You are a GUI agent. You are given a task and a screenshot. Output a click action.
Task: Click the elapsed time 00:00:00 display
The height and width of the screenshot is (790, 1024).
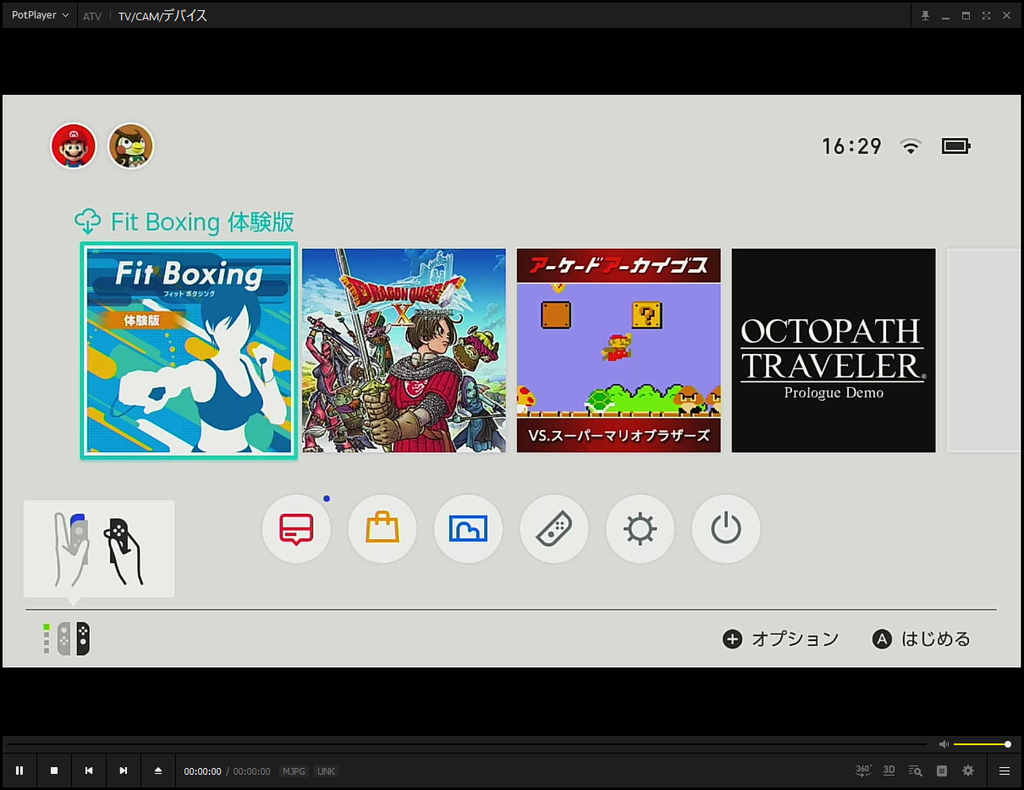202,772
